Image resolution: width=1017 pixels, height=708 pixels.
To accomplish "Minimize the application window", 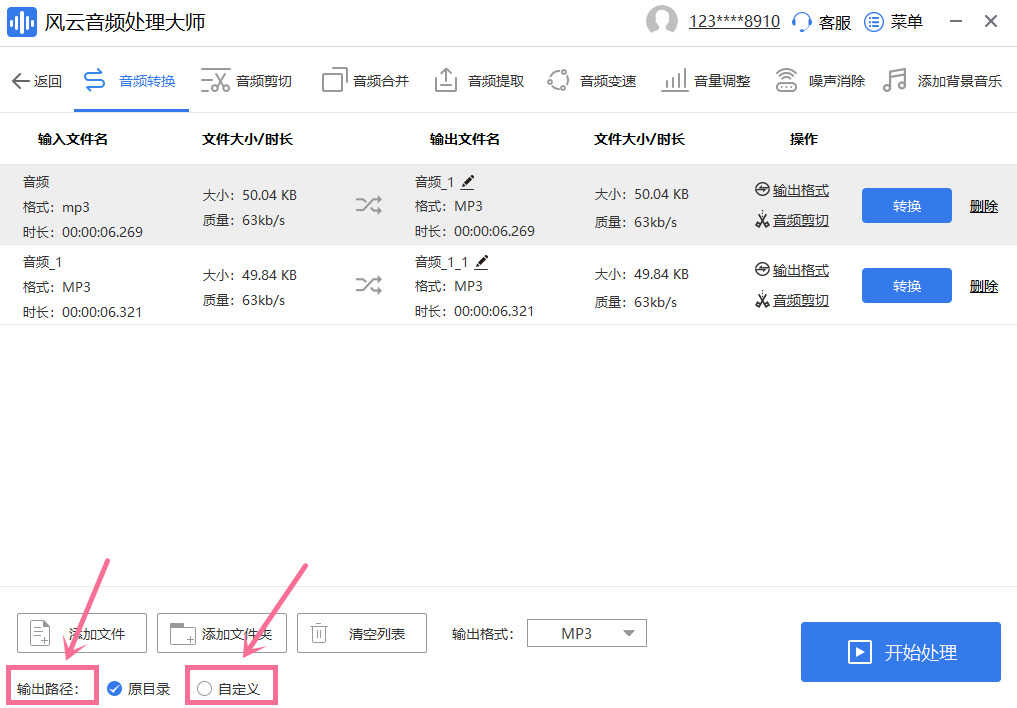I will tap(956, 21).
